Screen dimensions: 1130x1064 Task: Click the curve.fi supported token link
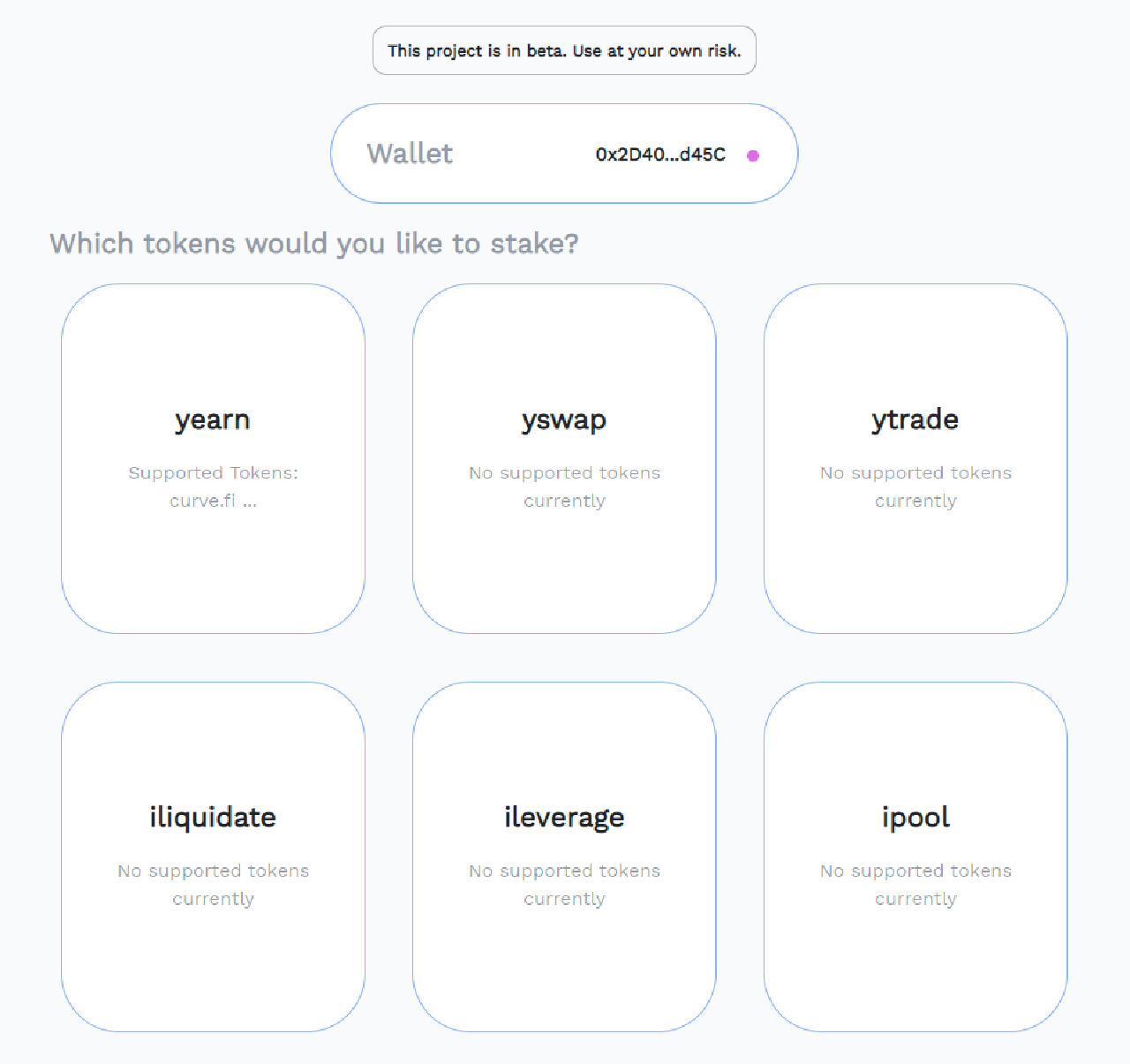tap(201, 501)
